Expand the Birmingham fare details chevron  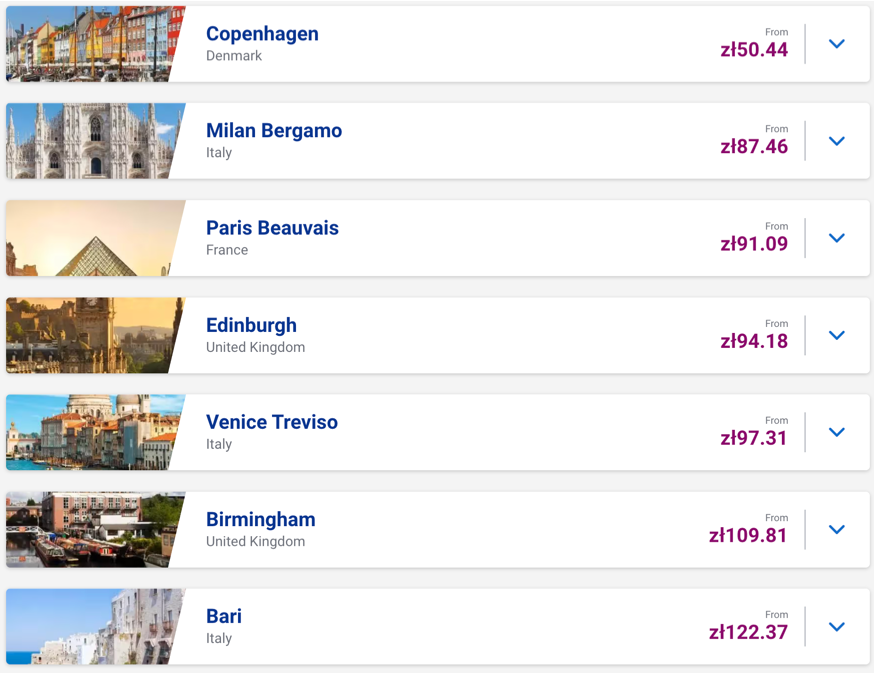click(837, 529)
